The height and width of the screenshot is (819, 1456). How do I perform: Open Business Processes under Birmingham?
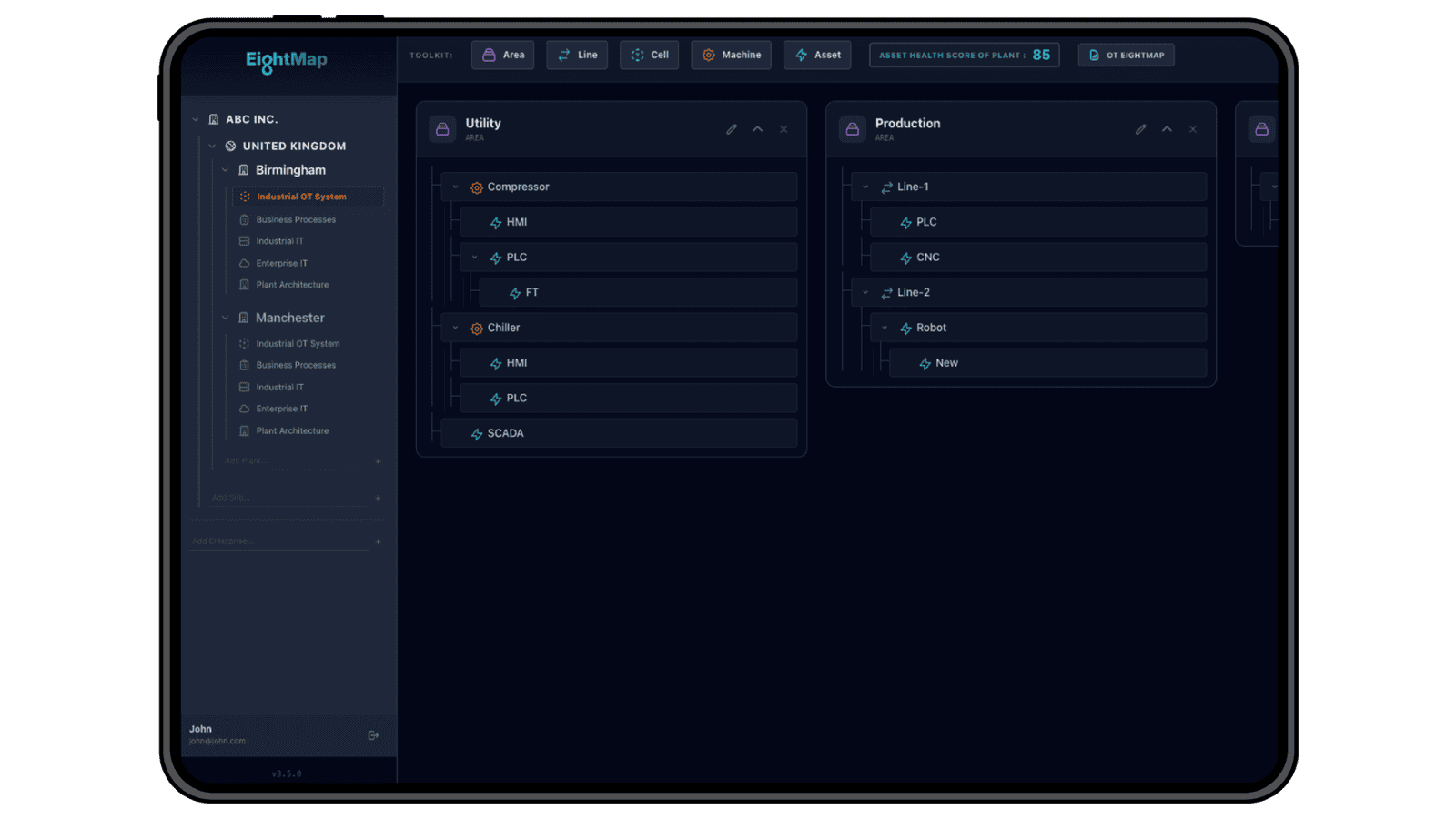coord(296,219)
